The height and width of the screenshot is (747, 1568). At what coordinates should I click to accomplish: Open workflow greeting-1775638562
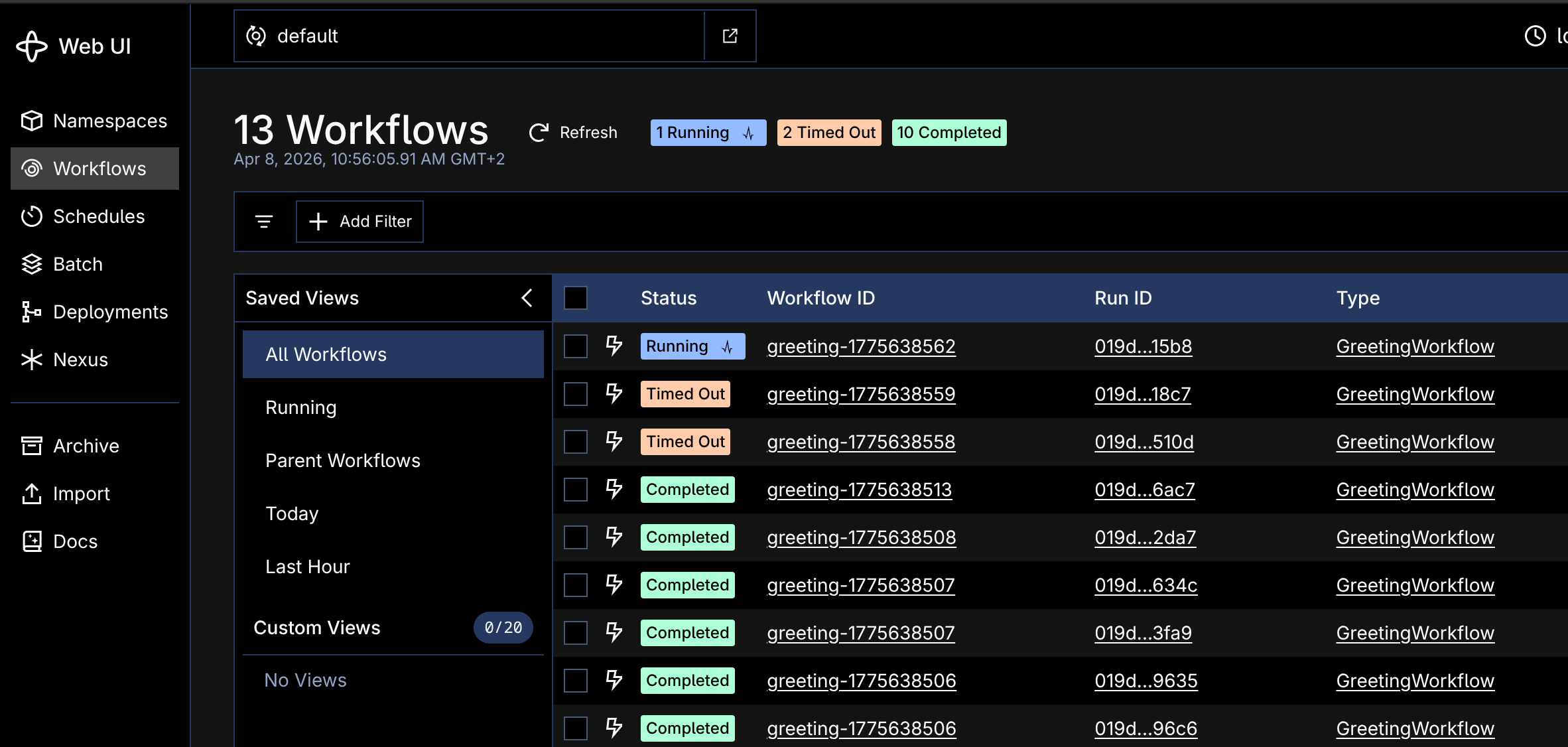[x=861, y=346]
